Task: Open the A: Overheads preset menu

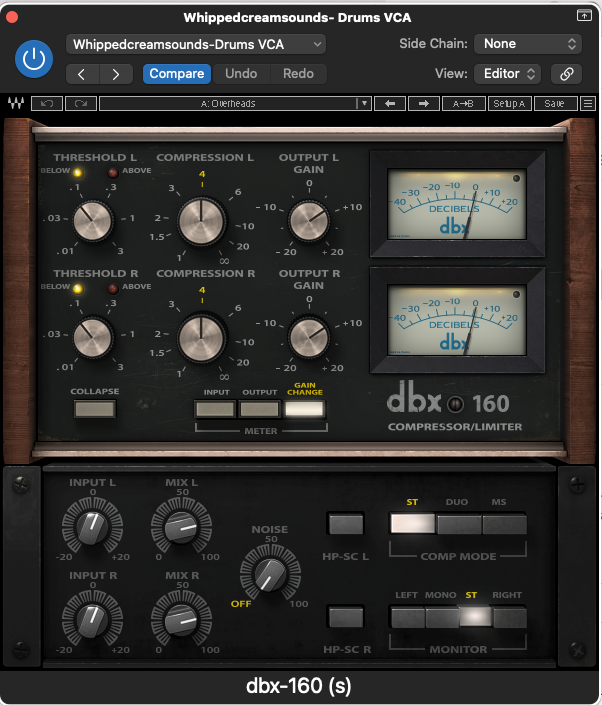Action: [x=228, y=104]
